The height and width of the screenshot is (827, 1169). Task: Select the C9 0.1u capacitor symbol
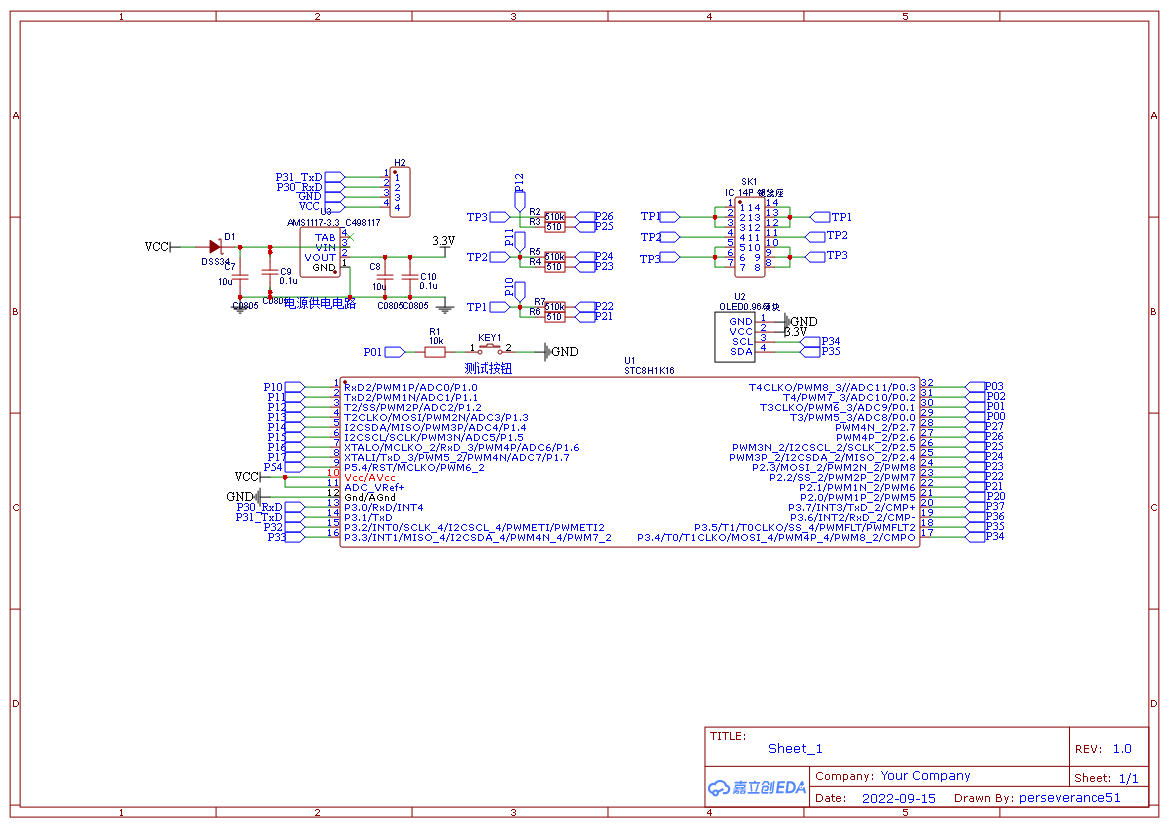click(270, 271)
